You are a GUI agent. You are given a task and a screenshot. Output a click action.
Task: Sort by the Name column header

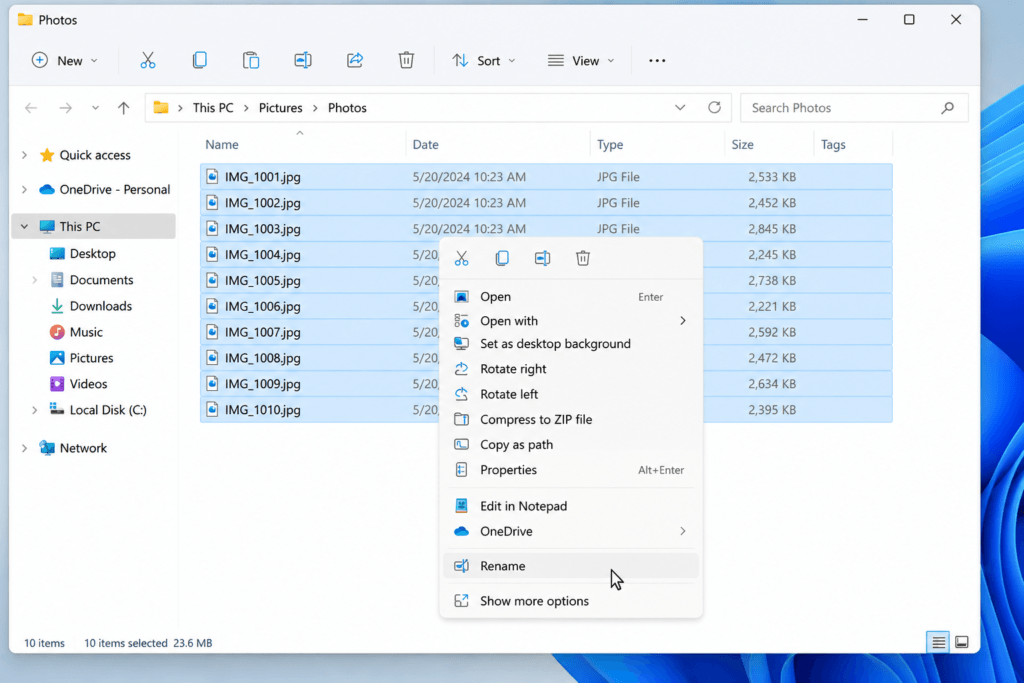[x=221, y=144]
